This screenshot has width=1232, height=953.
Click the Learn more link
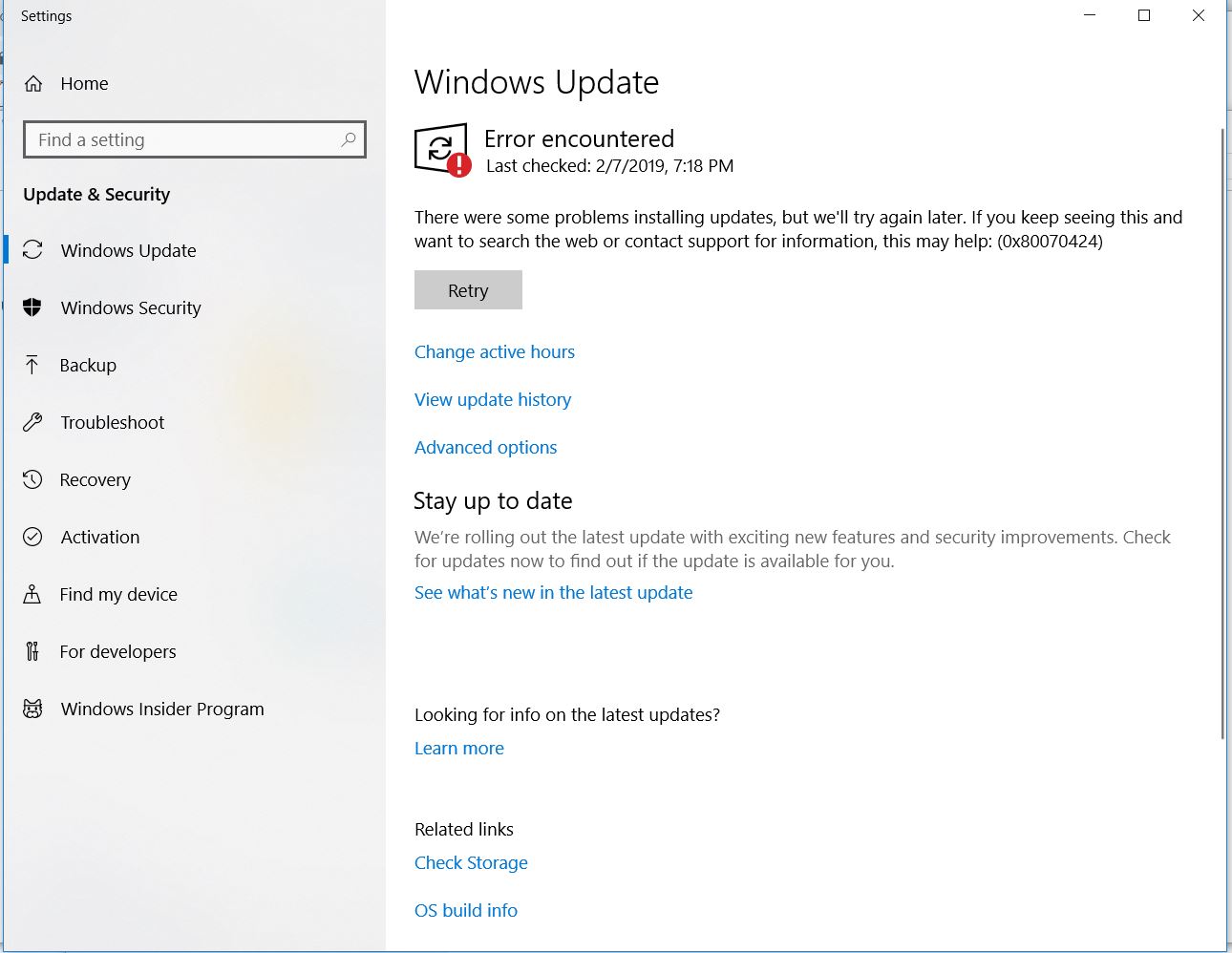point(459,748)
